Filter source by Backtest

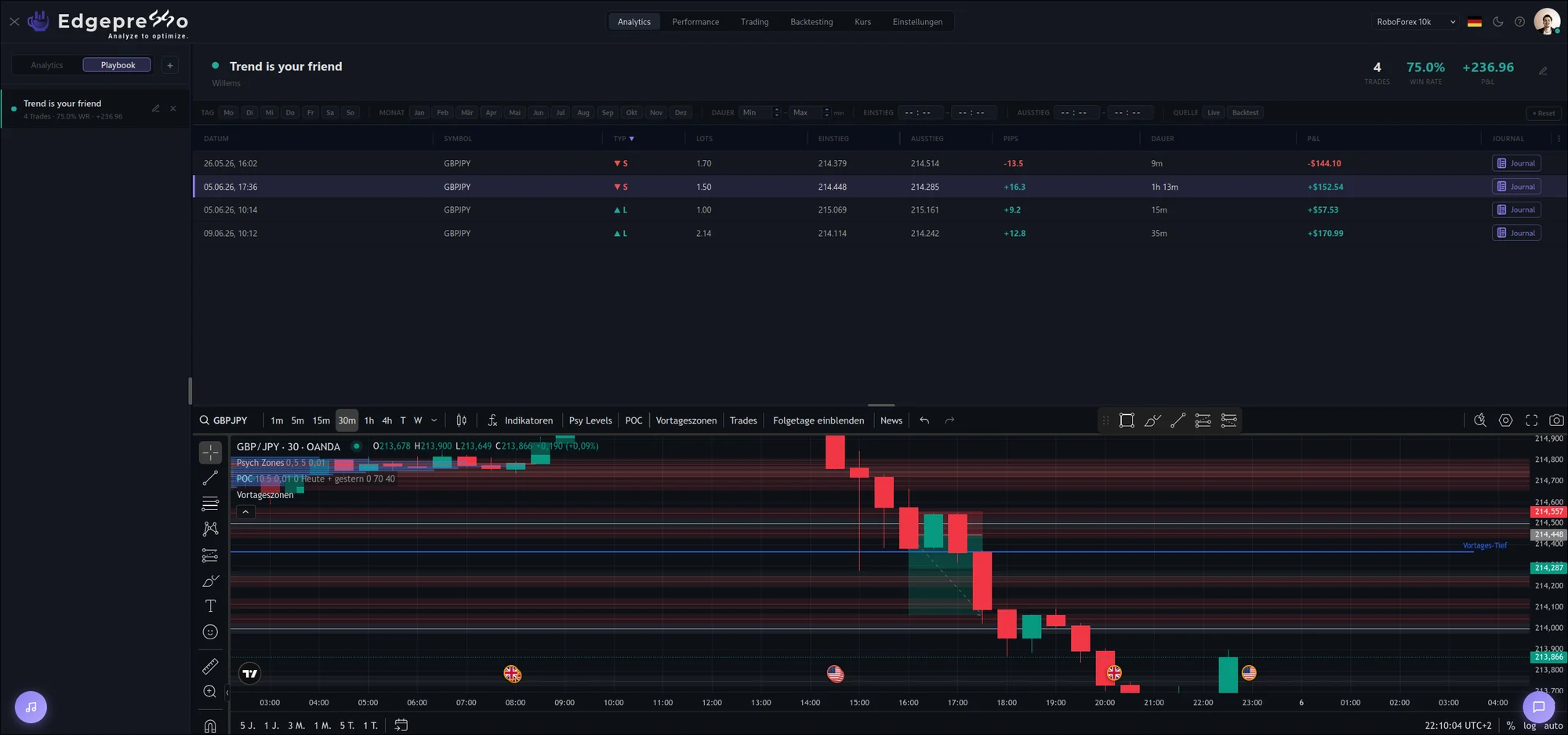tap(1245, 113)
